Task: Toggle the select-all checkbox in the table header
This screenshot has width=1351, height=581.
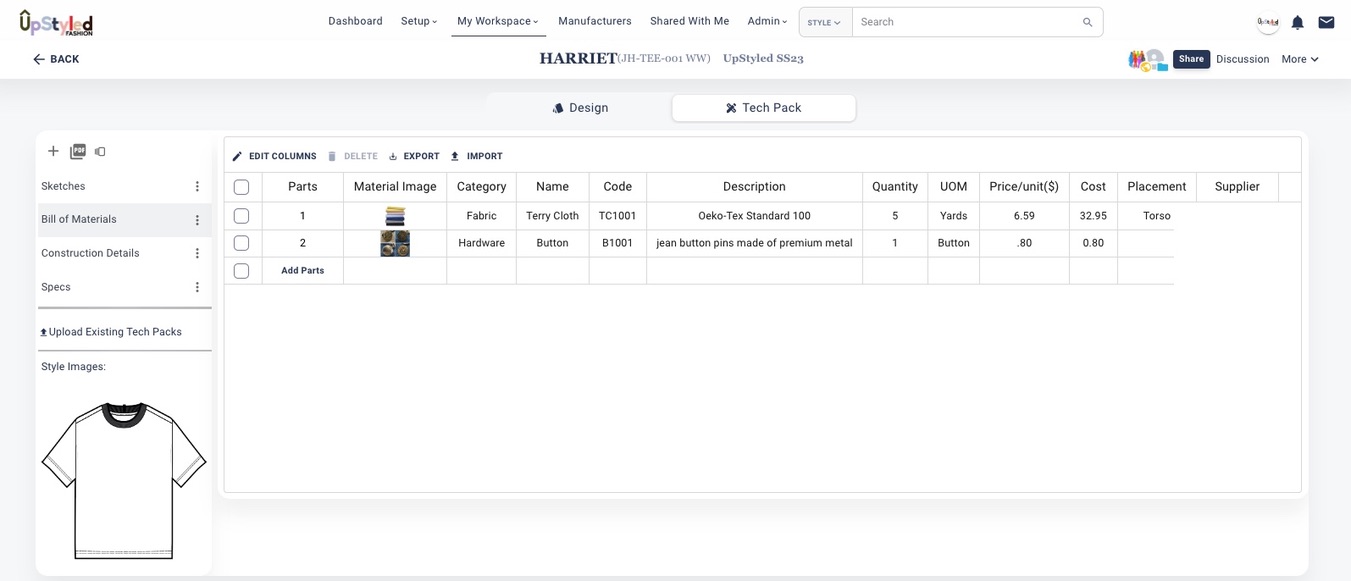Action: click(241, 187)
